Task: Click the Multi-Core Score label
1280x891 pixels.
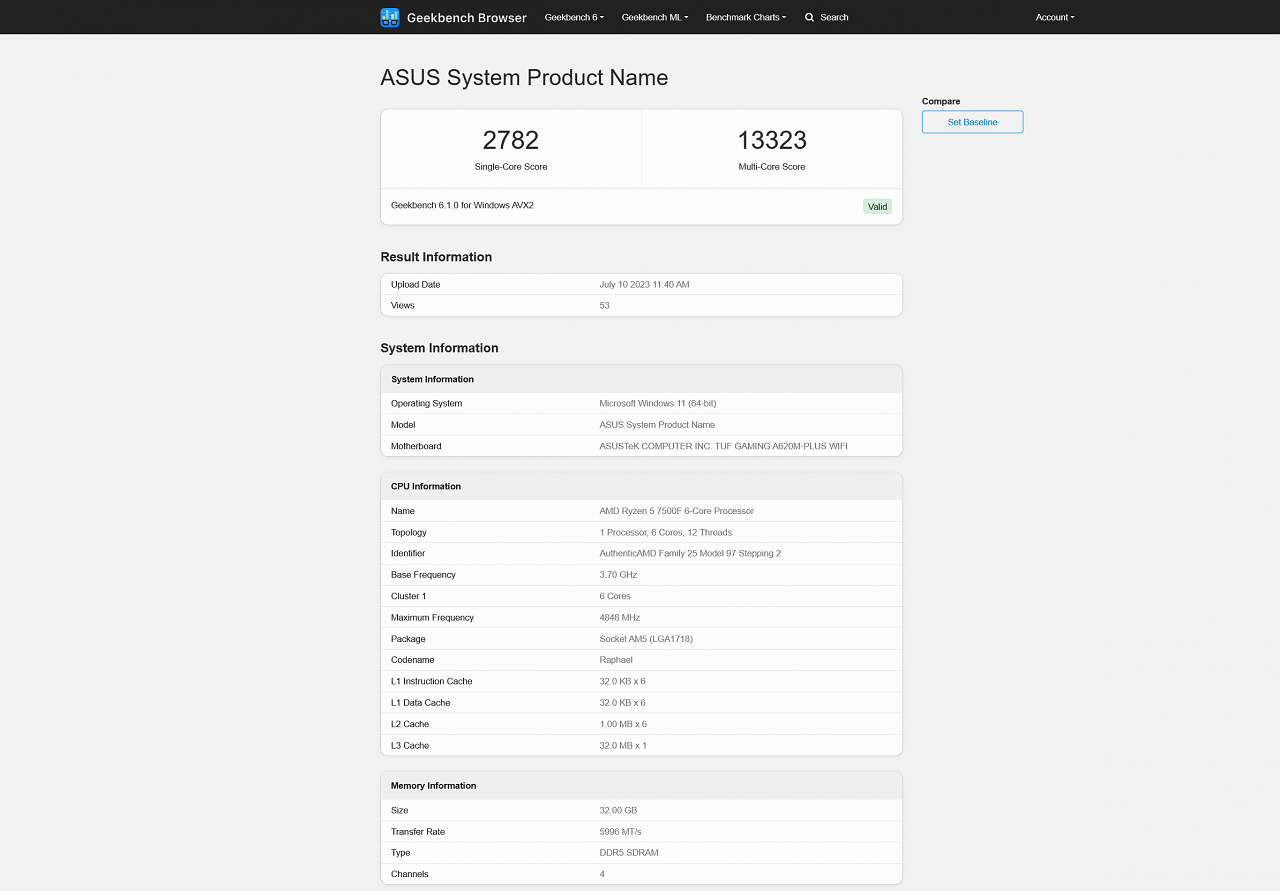Action: (772, 167)
